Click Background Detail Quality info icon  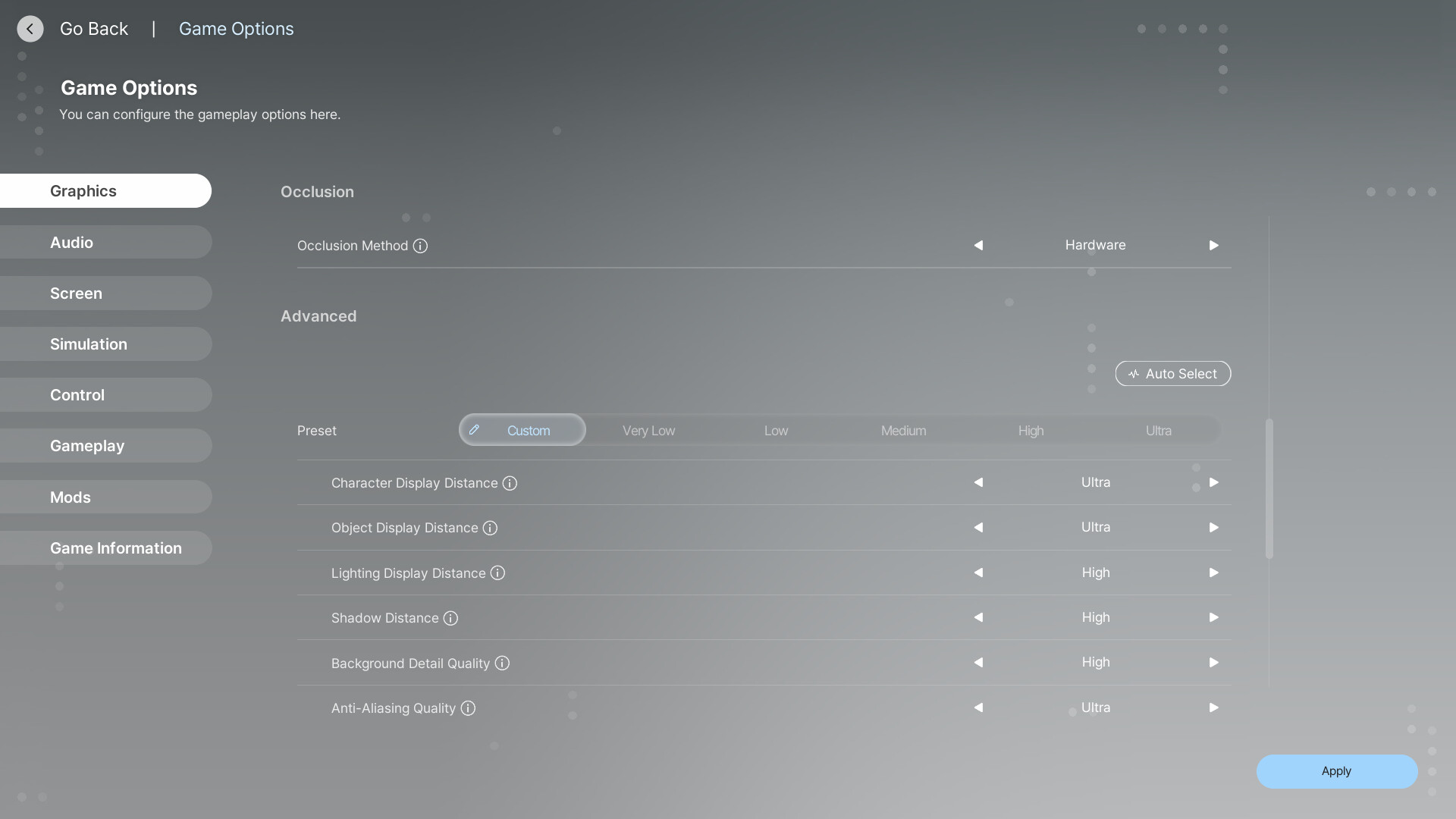502,664
